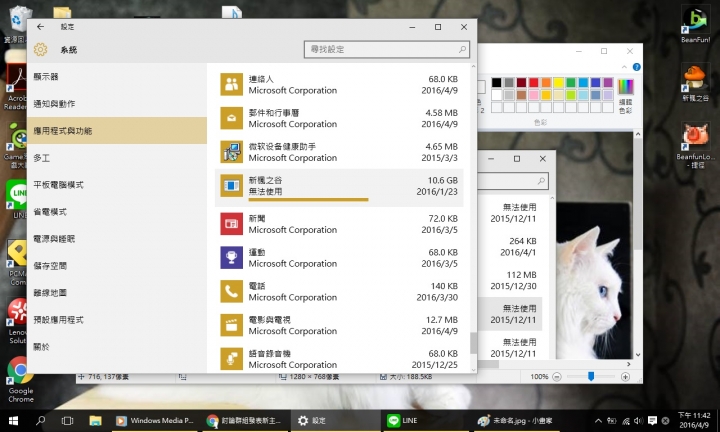Open Paint help question mark icon
Viewport: 720px width, 432px height.
click(636, 67)
